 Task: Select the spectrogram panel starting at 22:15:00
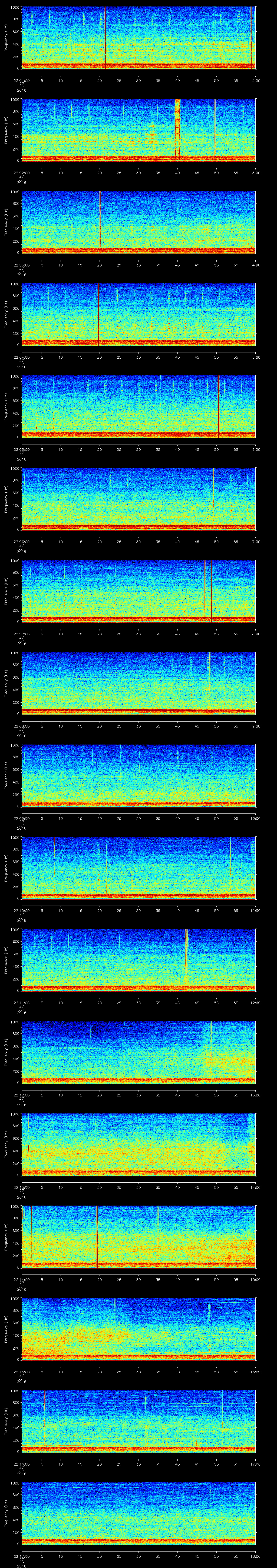point(139,1329)
